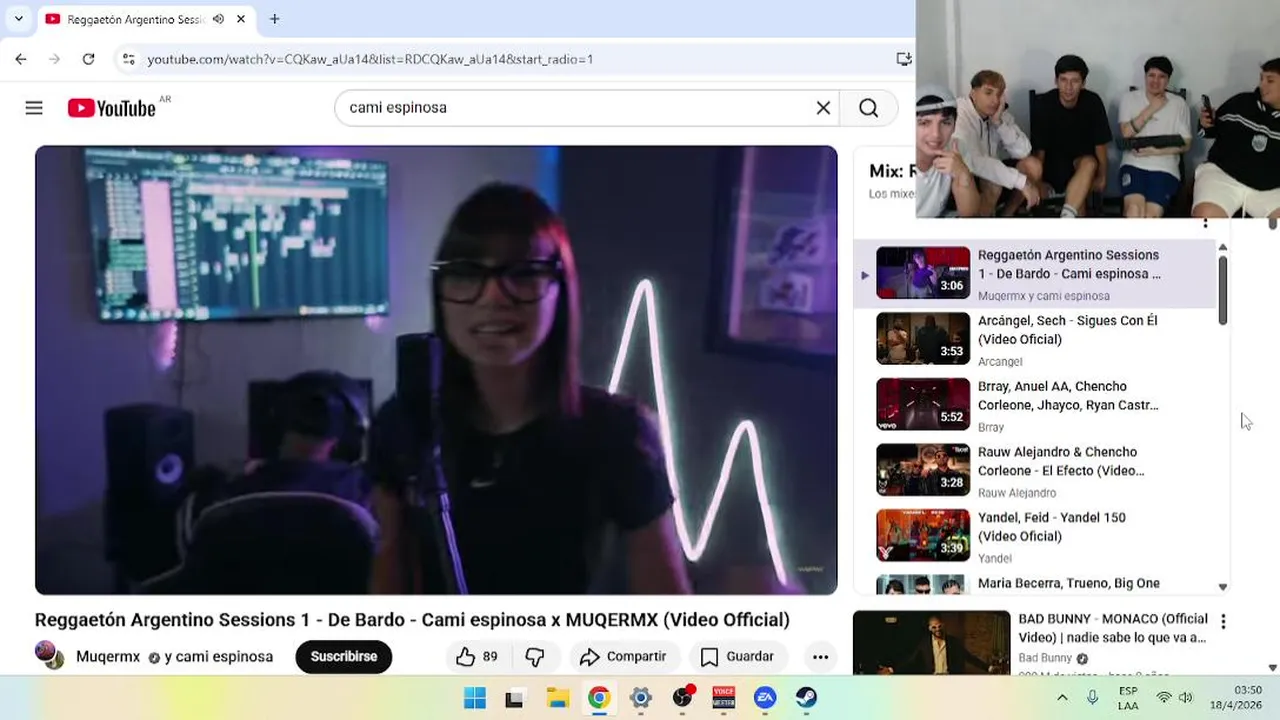Open the ESP LAA language switcher
The width and height of the screenshot is (1280, 720).
point(1128,698)
